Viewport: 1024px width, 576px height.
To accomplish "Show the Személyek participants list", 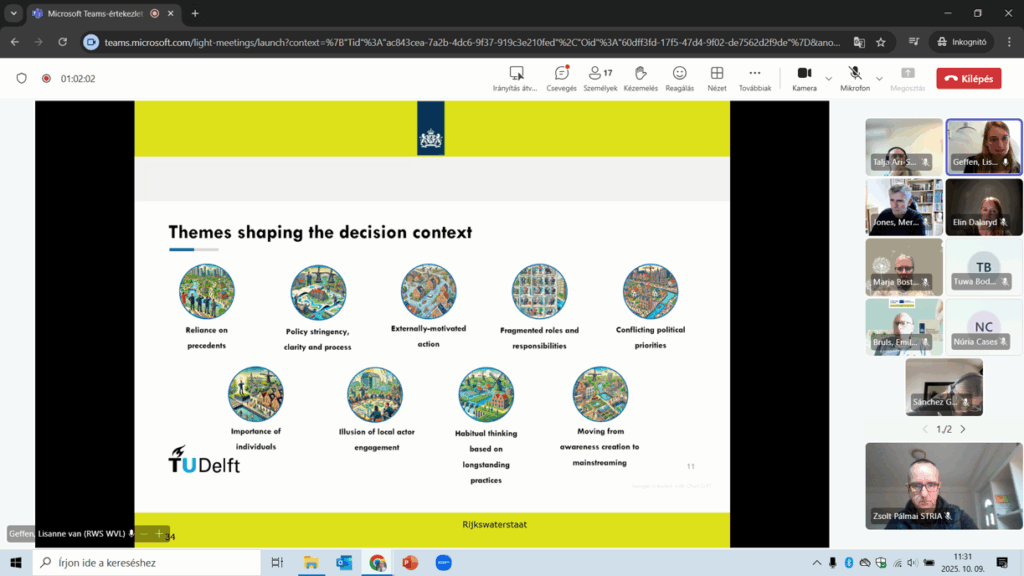I will (601, 77).
